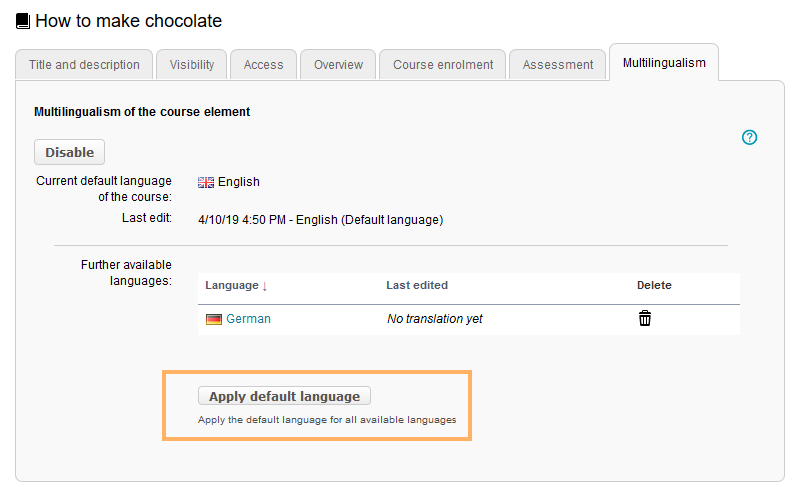Click the book icon beside course title

(23, 21)
